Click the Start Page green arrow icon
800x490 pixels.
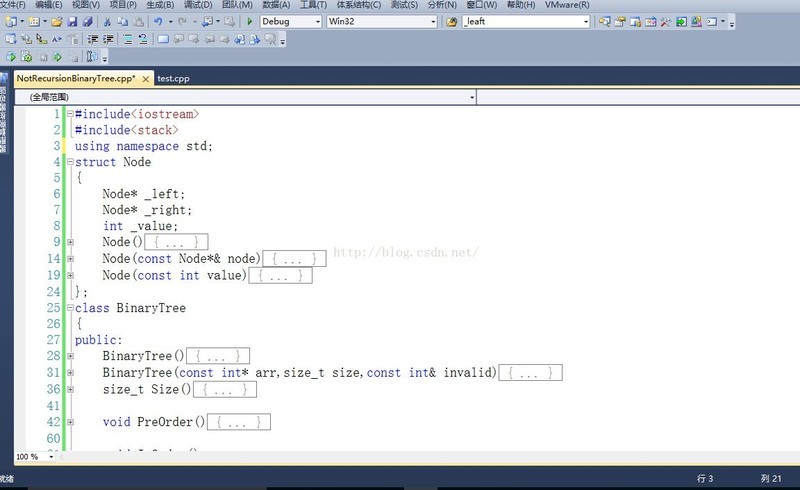pyautogui.click(x=681, y=21)
